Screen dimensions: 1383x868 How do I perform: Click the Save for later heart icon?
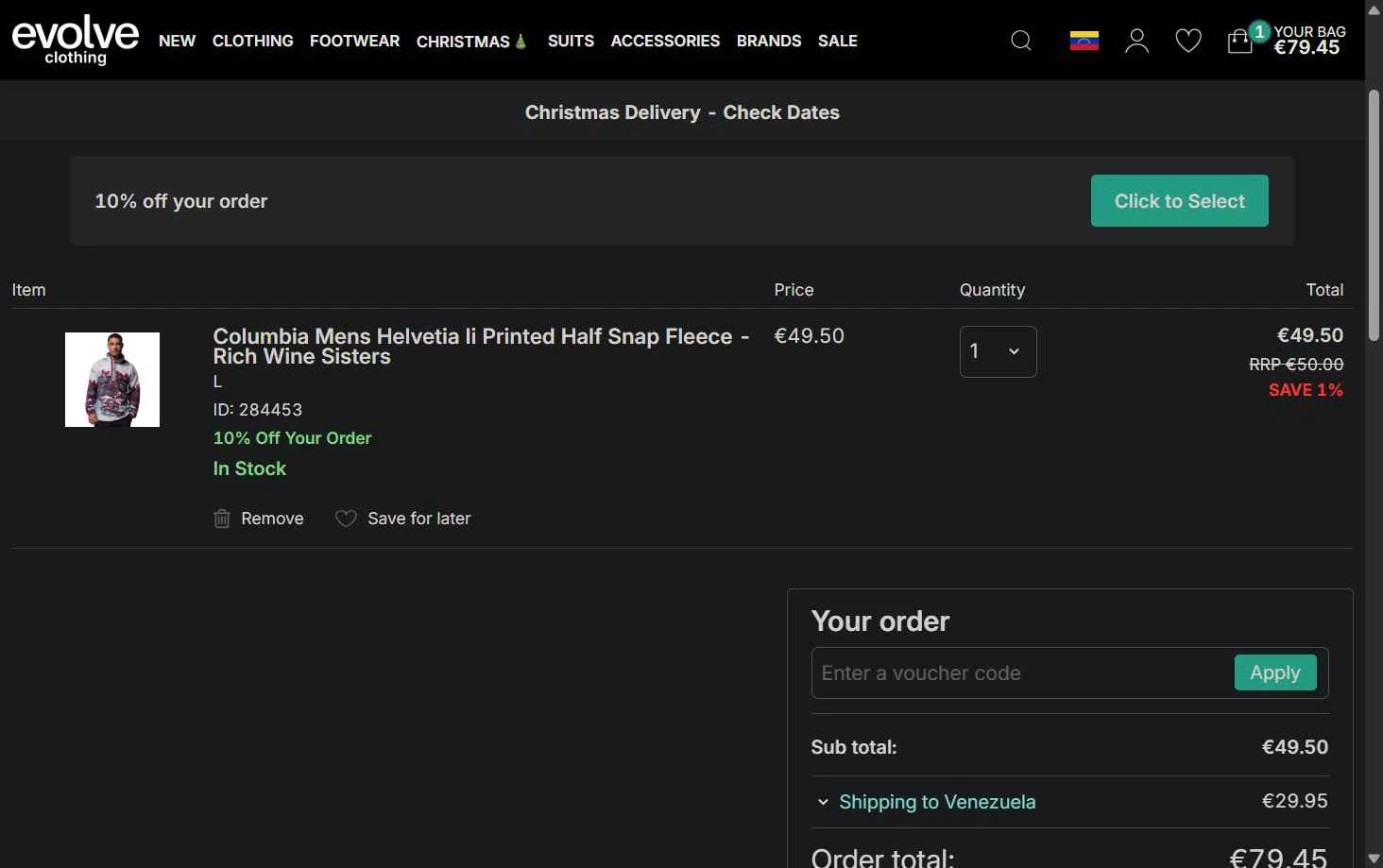pyautogui.click(x=346, y=519)
